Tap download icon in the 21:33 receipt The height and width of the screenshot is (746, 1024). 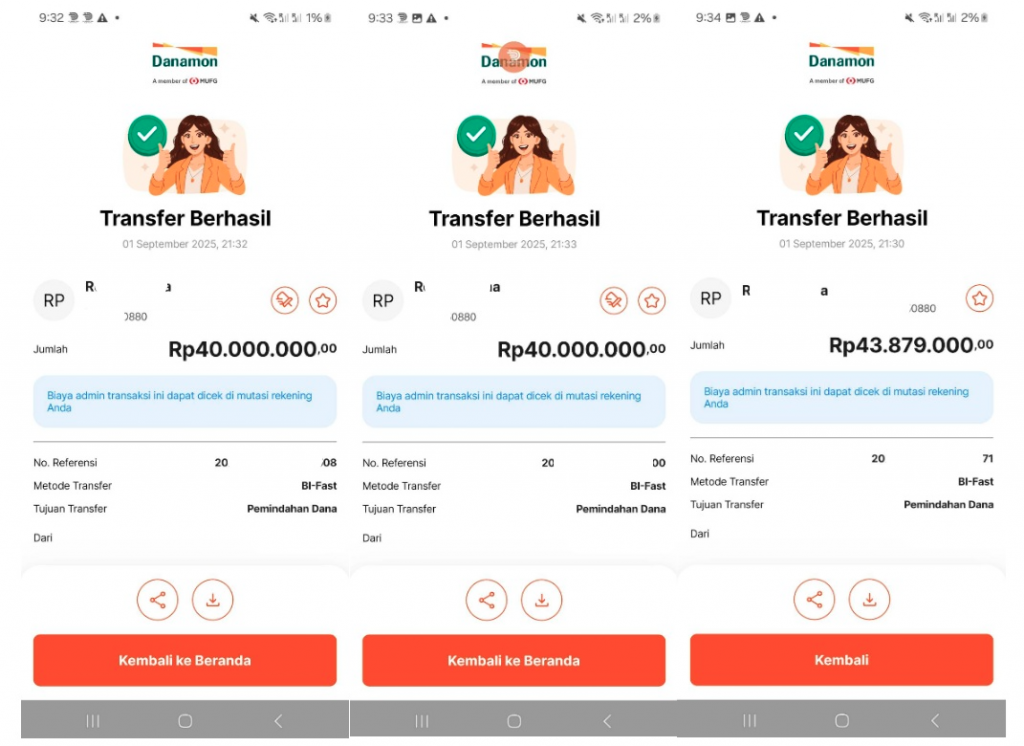(x=541, y=600)
